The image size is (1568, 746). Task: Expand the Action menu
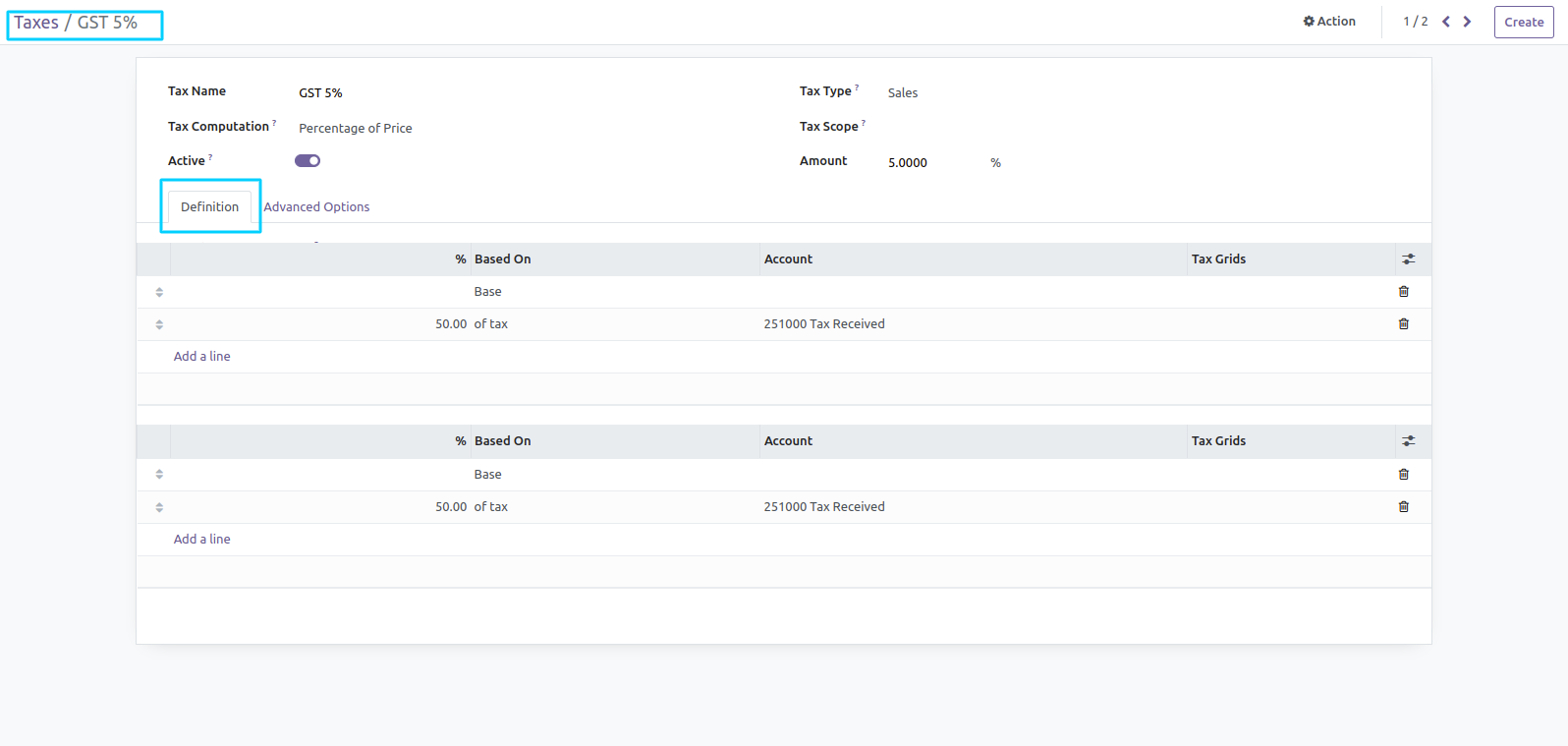(1329, 22)
